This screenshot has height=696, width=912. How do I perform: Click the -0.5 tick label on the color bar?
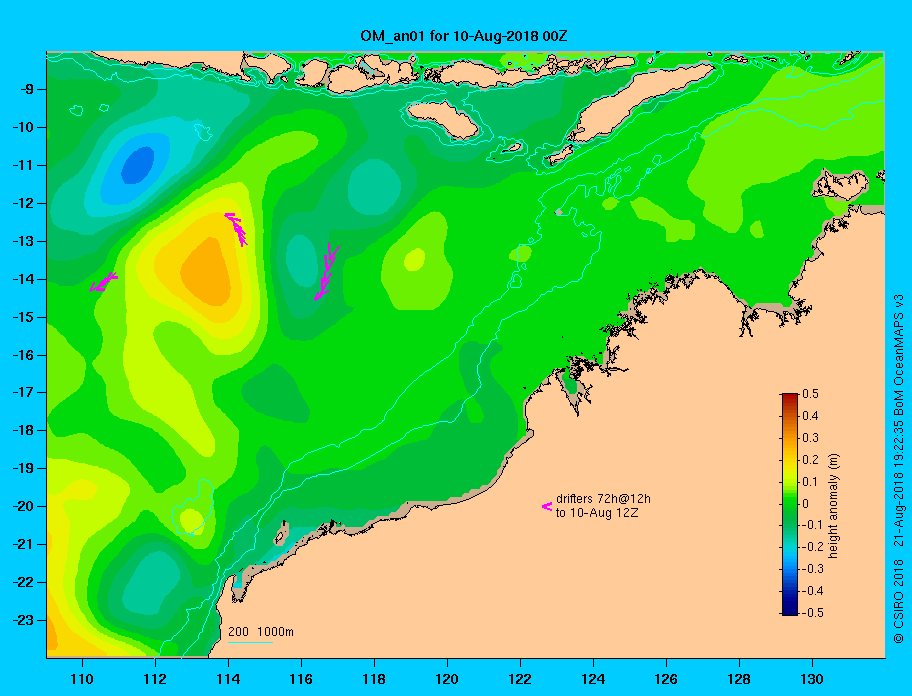point(813,613)
